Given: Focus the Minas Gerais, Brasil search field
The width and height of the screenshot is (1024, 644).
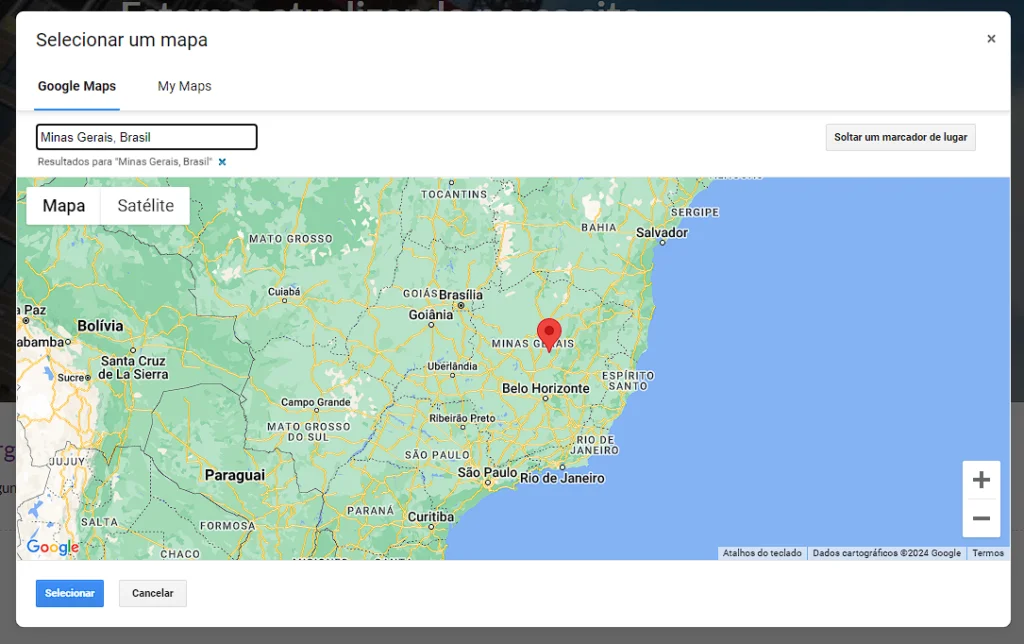Looking at the screenshot, I should coord(146,137).
